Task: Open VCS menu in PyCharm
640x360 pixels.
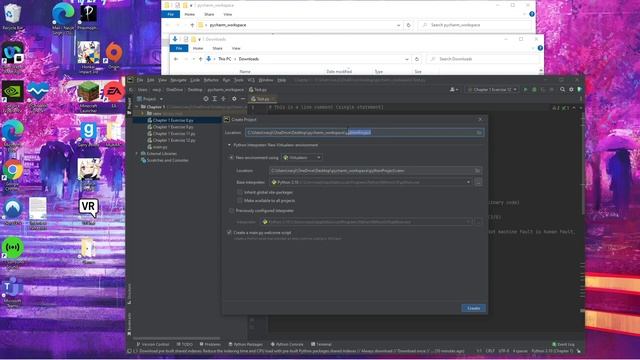Action: pyautogui.click(x=251, y=80)
